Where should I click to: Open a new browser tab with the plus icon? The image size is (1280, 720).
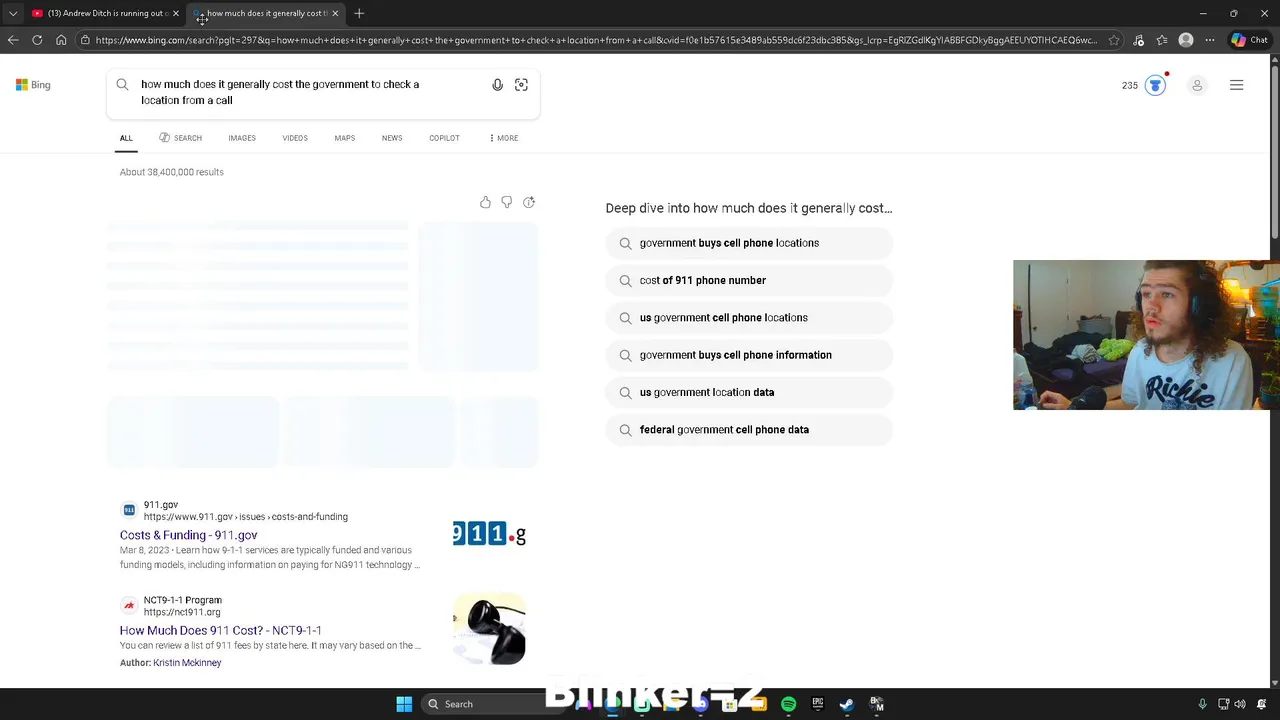pyautogui.click(x=359, y=13)
